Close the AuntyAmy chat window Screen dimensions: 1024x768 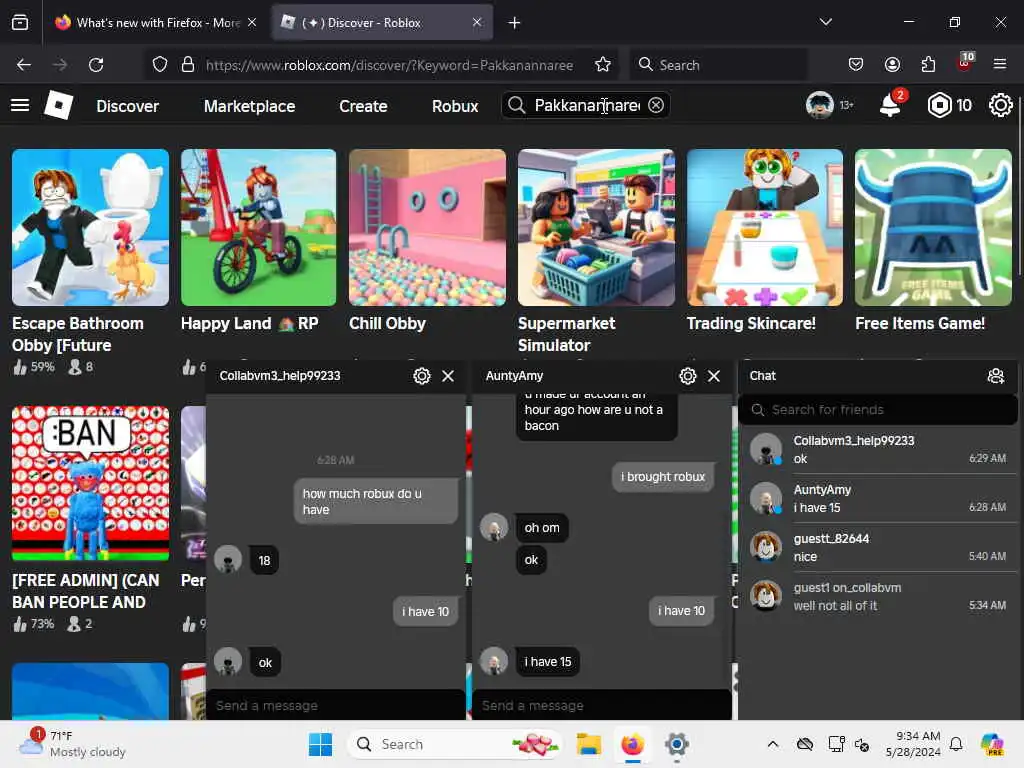pyautogui.click(x=714, y=376)
